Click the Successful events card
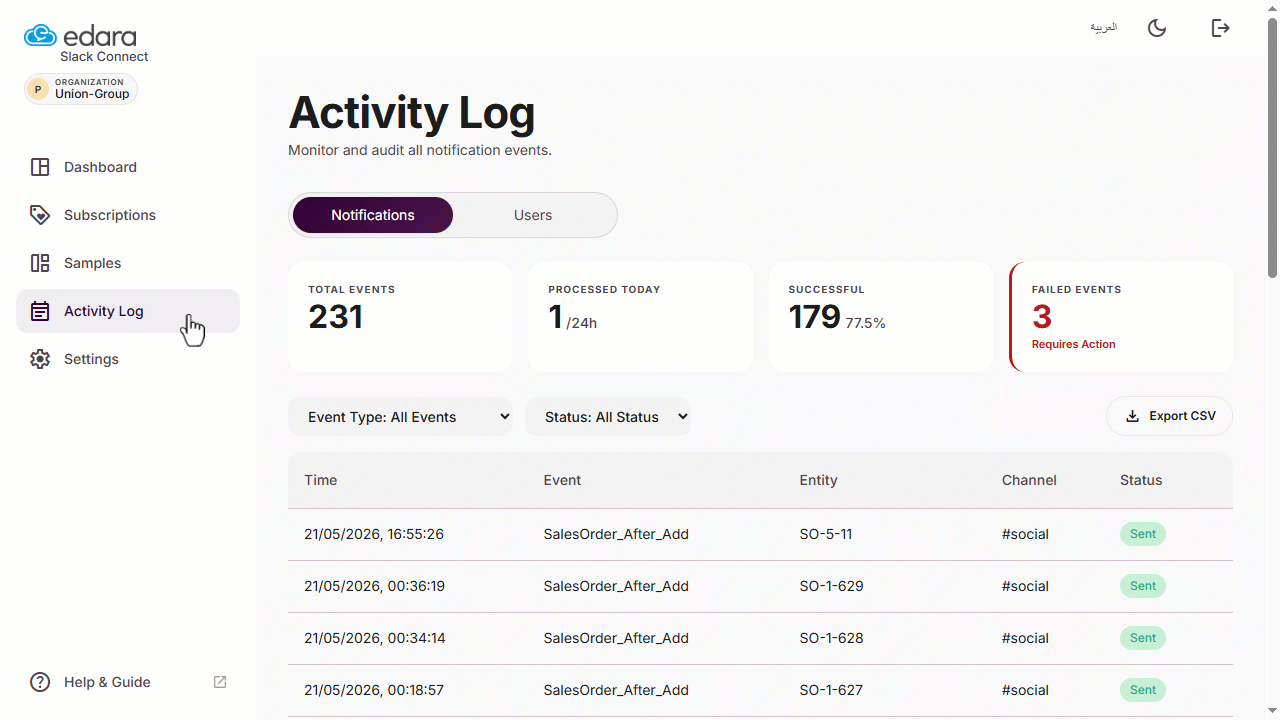Image resolution: width=1280 pixels, height=720 pixels. pos(881,317)
